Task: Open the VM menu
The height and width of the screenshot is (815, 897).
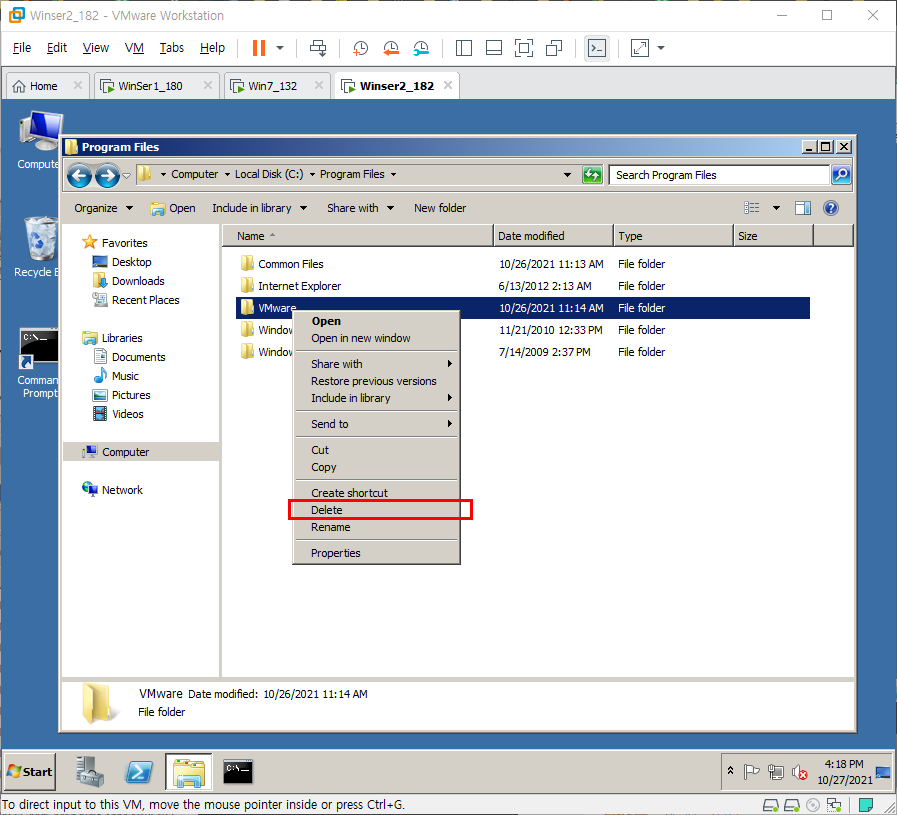Action: 134,47
